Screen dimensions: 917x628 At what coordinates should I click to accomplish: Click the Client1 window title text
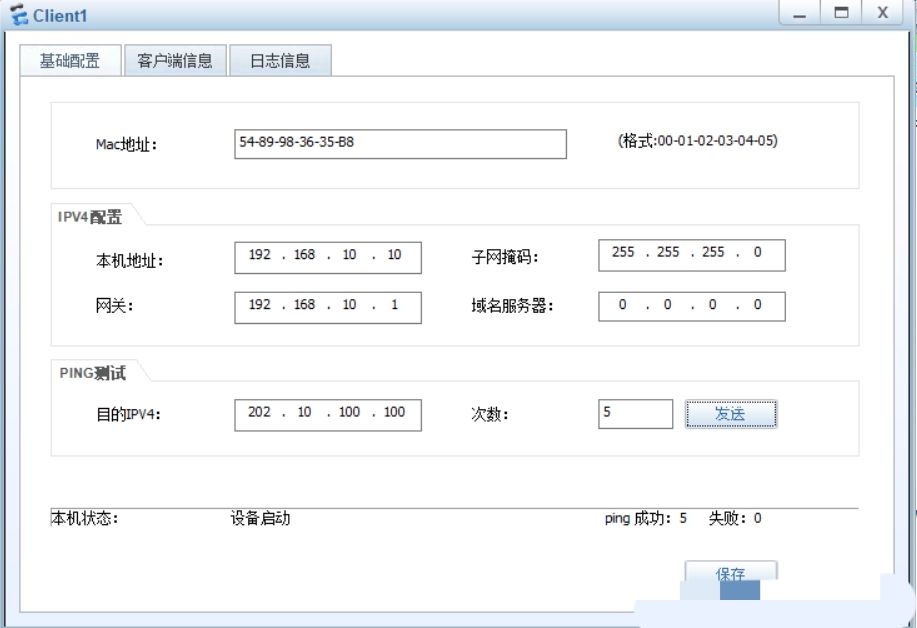point(60,16)
